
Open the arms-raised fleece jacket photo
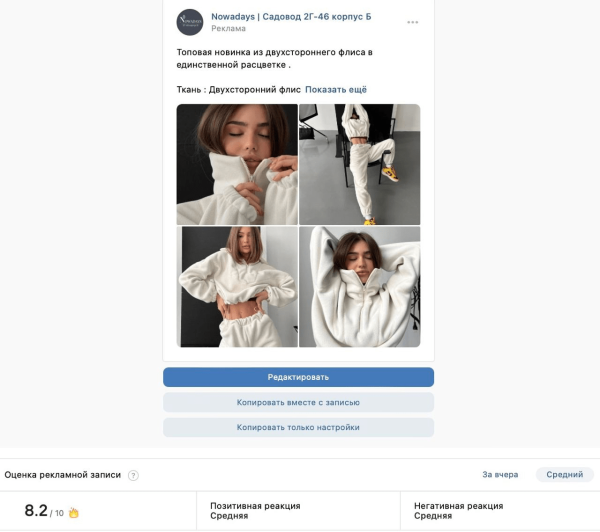(360, 287)
